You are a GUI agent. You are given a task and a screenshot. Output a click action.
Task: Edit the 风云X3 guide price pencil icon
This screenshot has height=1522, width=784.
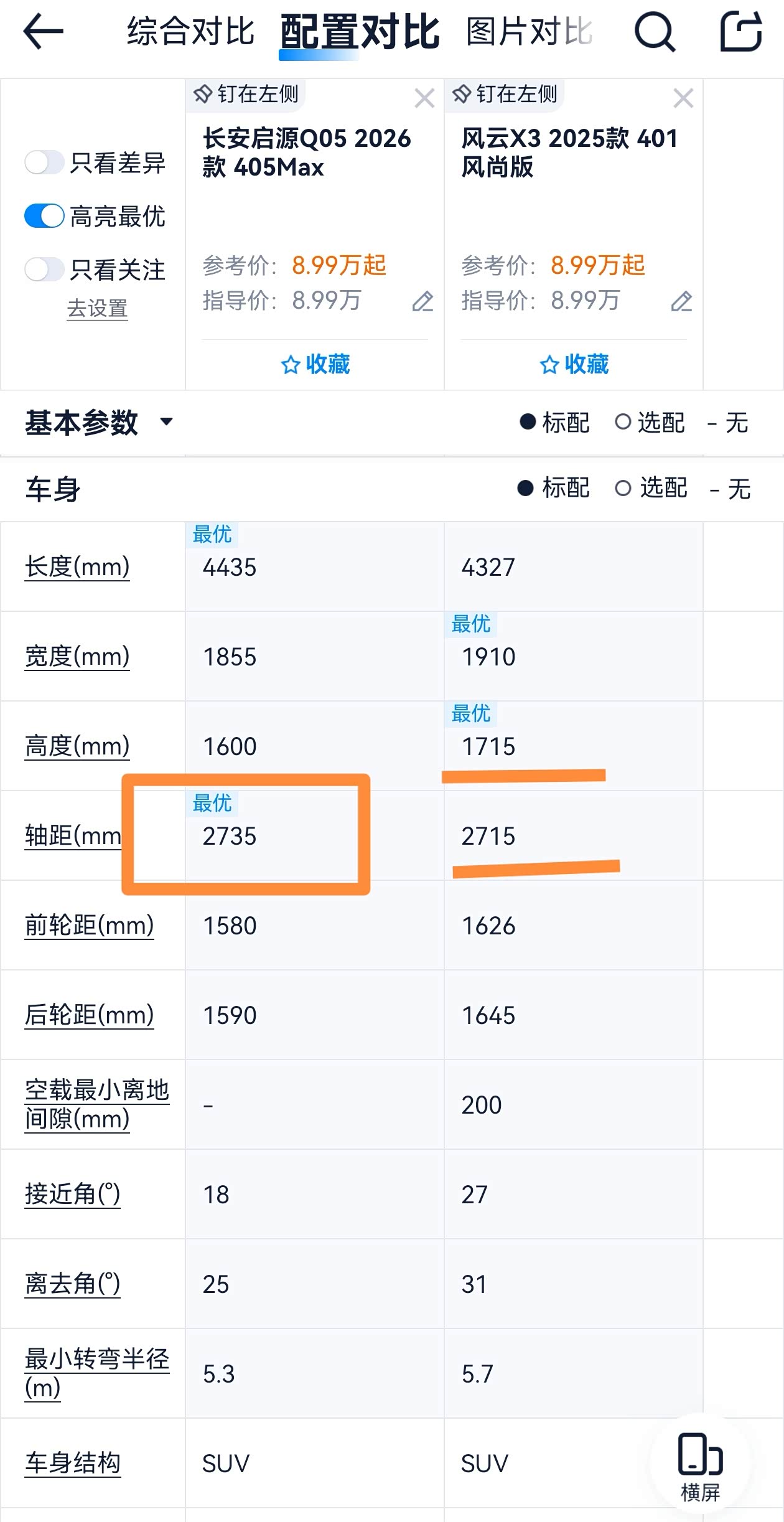tap(681, 301)
